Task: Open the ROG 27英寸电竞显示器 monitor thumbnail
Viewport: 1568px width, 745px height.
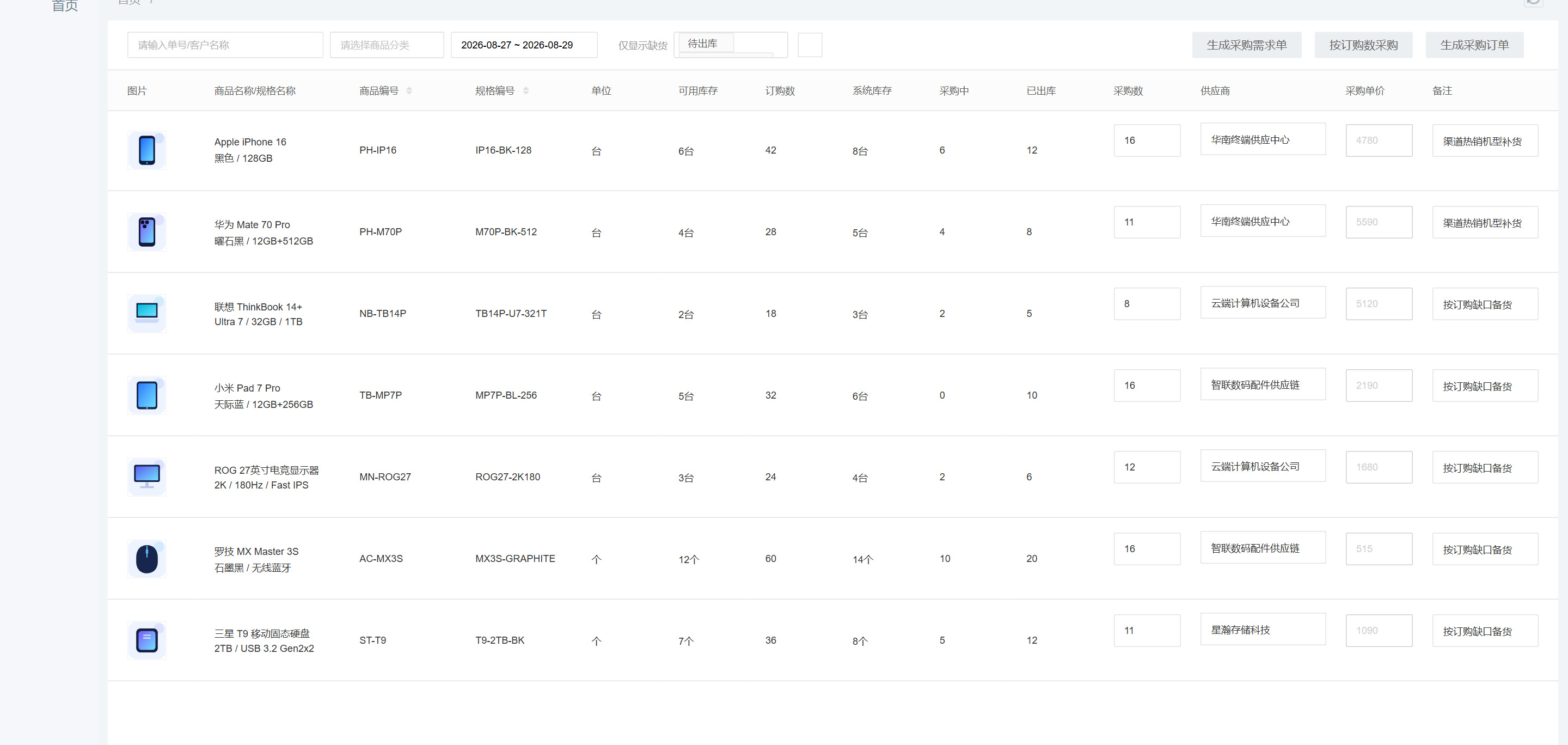Action: pos(146,477)
